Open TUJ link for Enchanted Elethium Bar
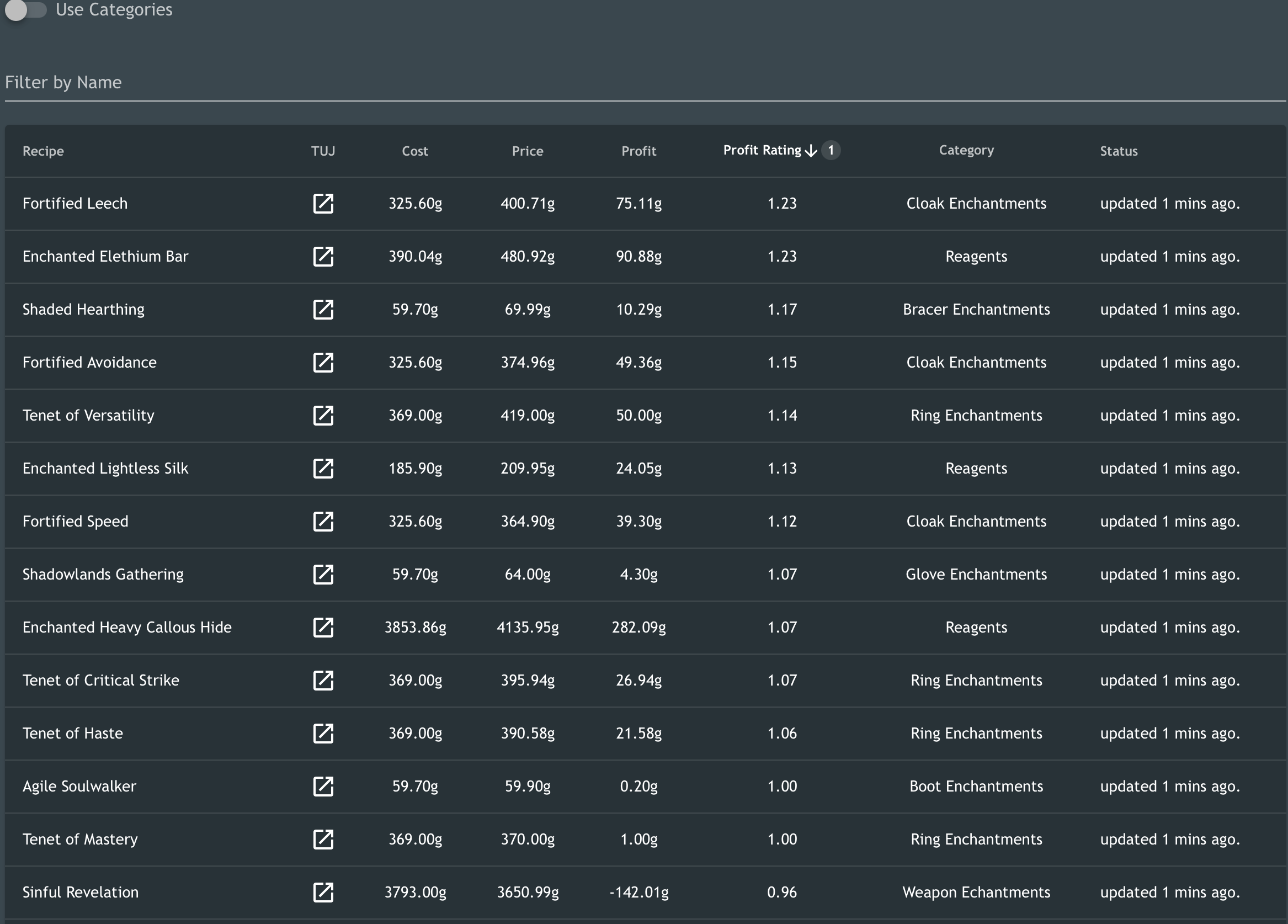Screen dimensions: 1288x924 [x=323, y=256]
